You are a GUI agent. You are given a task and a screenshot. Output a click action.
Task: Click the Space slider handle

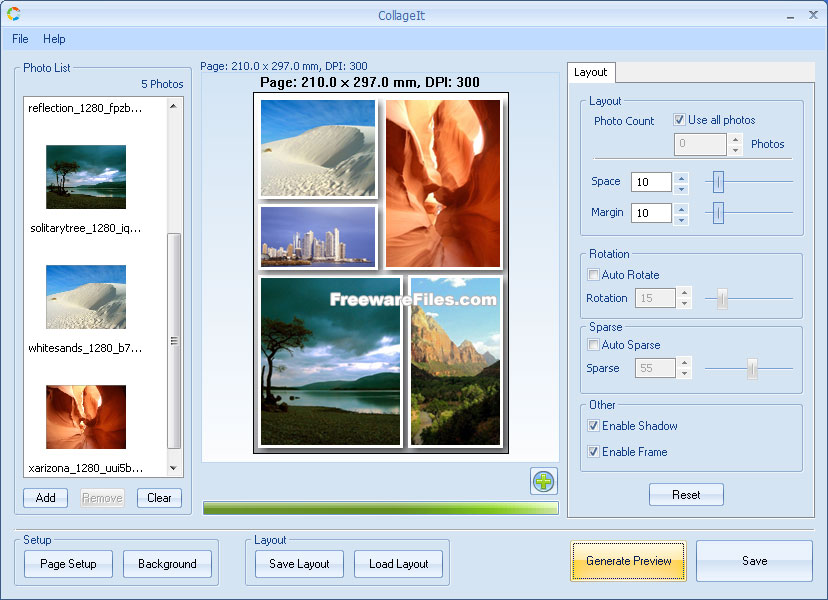pyautogui.click(x=718, y=182)
